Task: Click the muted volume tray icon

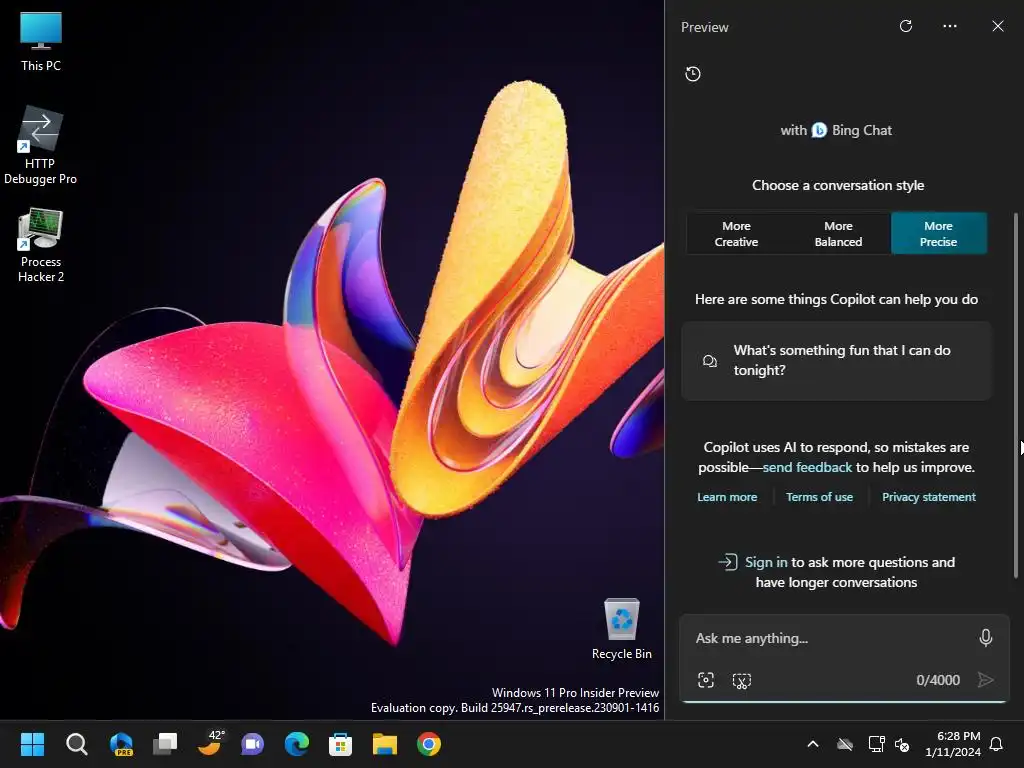Action: (x=902, y=744)
